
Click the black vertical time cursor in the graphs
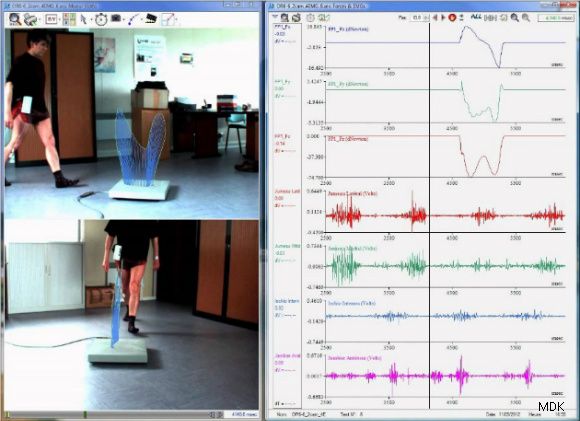[x=429, y=216]
